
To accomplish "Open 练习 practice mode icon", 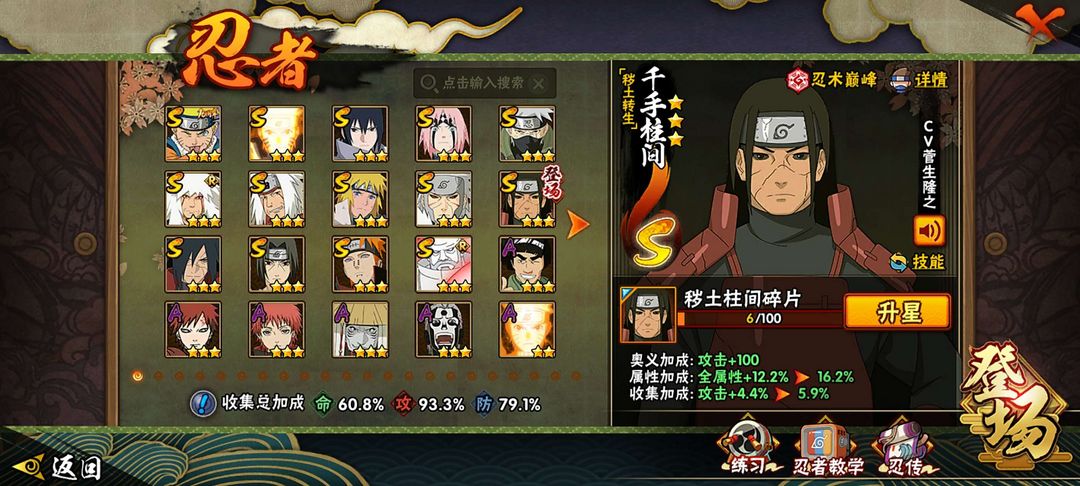I will click(x=747, y=448).
